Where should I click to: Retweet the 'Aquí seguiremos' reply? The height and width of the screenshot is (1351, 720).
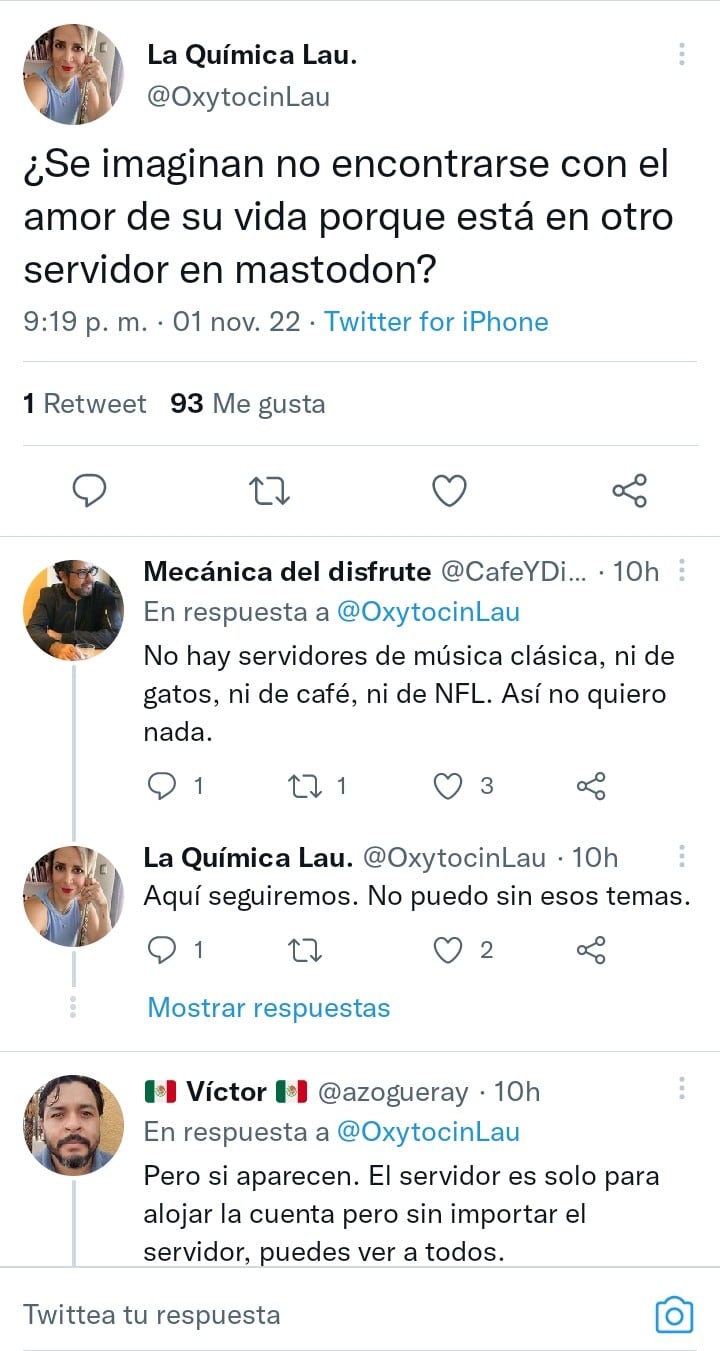[x=301, y=950]
